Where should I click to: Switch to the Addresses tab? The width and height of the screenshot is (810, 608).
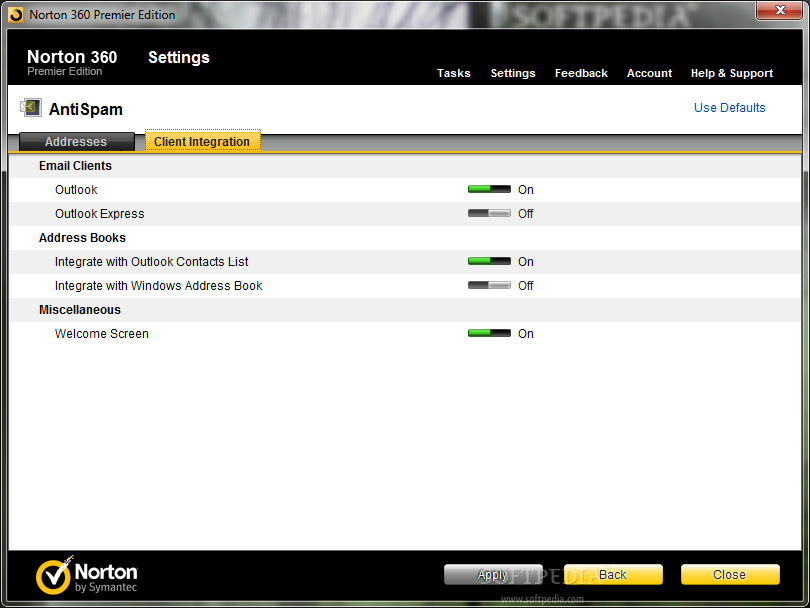coord(76,142)
